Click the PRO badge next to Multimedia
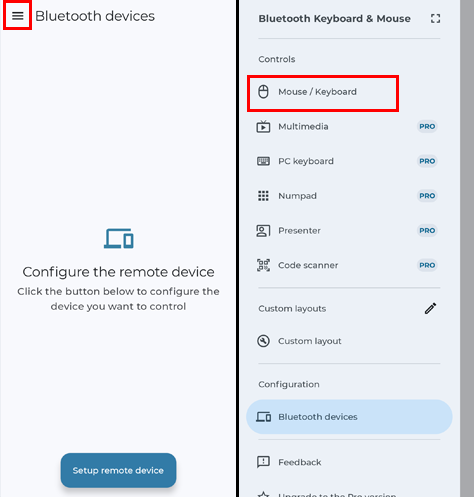Screen dimensions: 474x497 click(427, 127)
